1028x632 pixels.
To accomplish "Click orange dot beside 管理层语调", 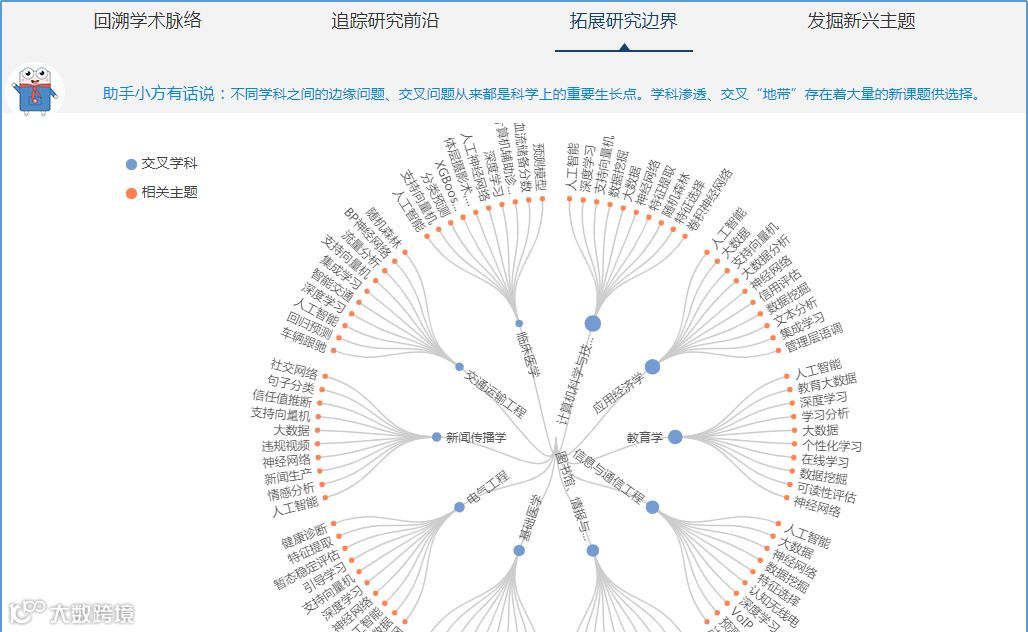I will coord(778,351).
